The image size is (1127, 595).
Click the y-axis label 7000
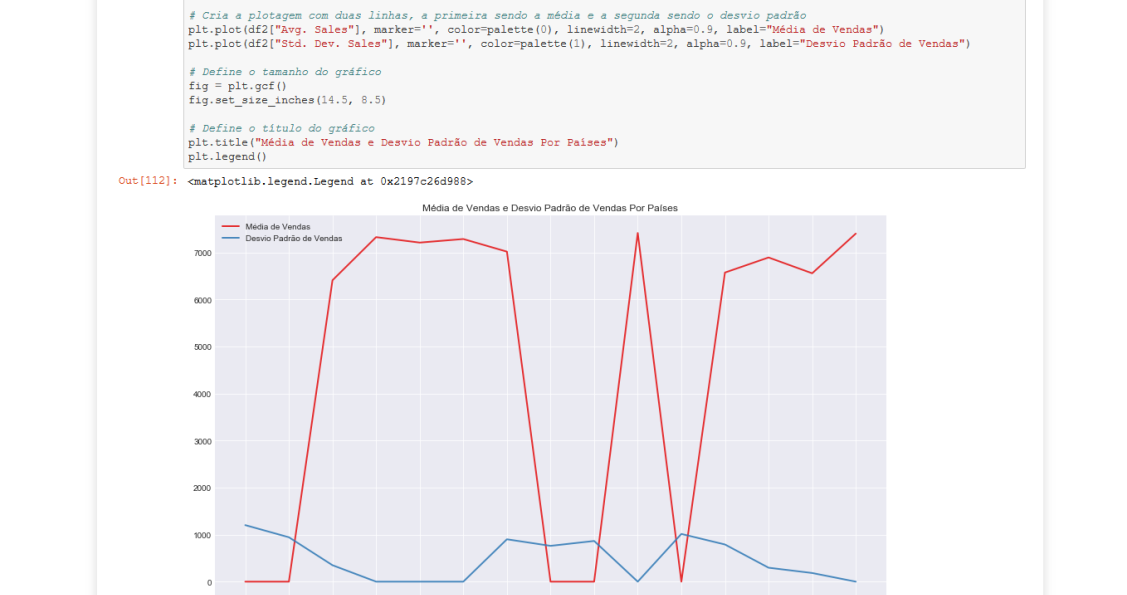[203, 254]
